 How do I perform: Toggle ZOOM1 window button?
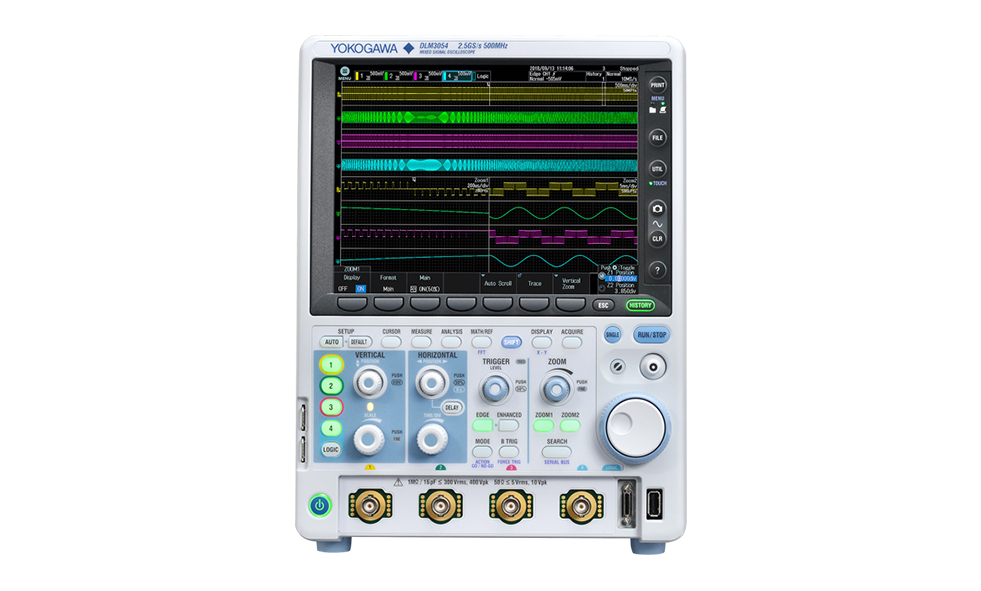543,425
